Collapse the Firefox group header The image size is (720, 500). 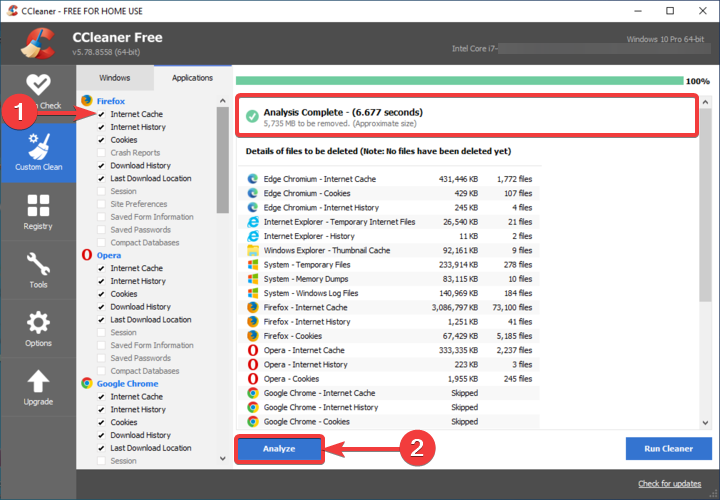pos(111,101)
